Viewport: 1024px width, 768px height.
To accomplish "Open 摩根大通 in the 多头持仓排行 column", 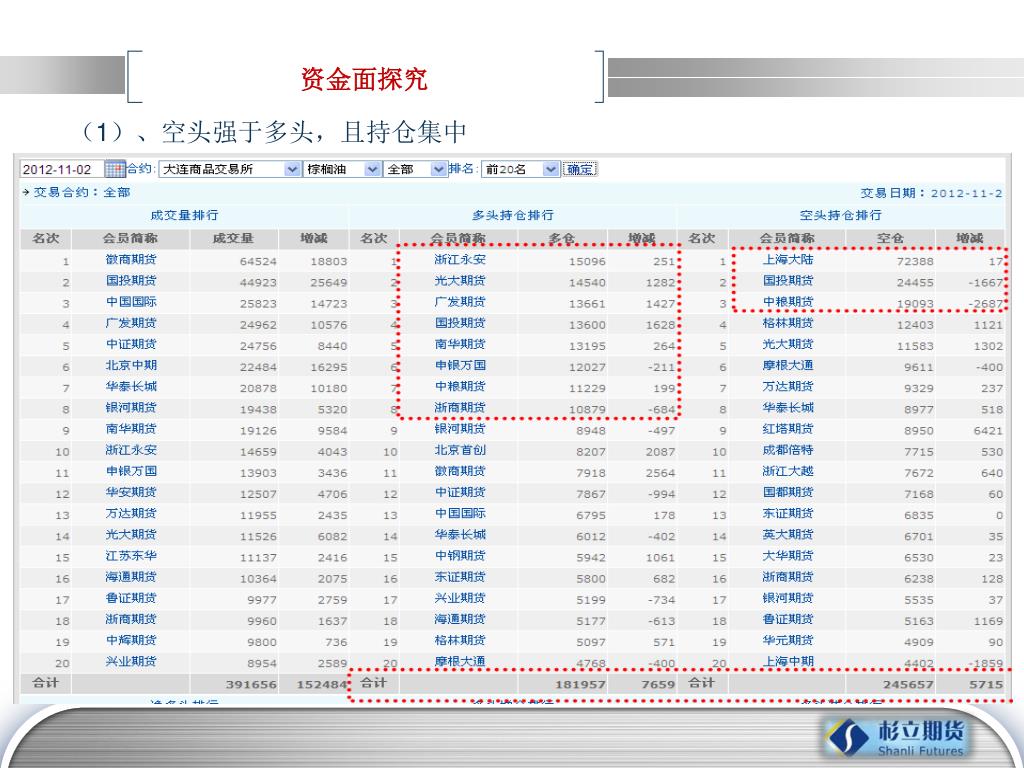I will [x=460, y=662].
